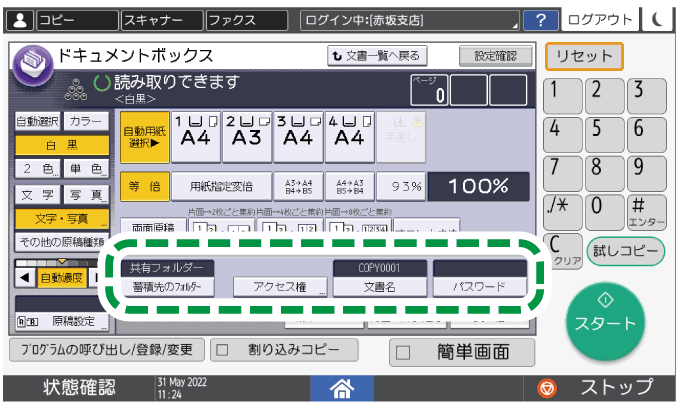Tap keypad number 9
This screenshot has height=404, width=679.
[647, 173]
